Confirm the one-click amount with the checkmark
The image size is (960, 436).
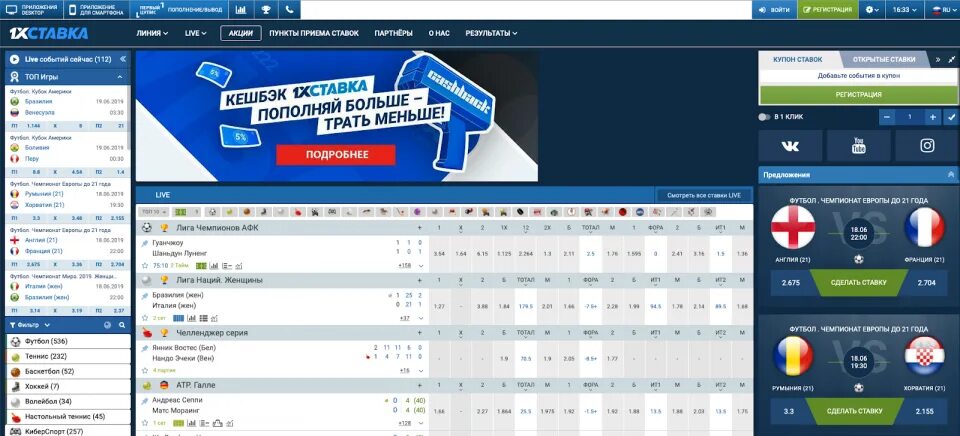coord(951,117)
